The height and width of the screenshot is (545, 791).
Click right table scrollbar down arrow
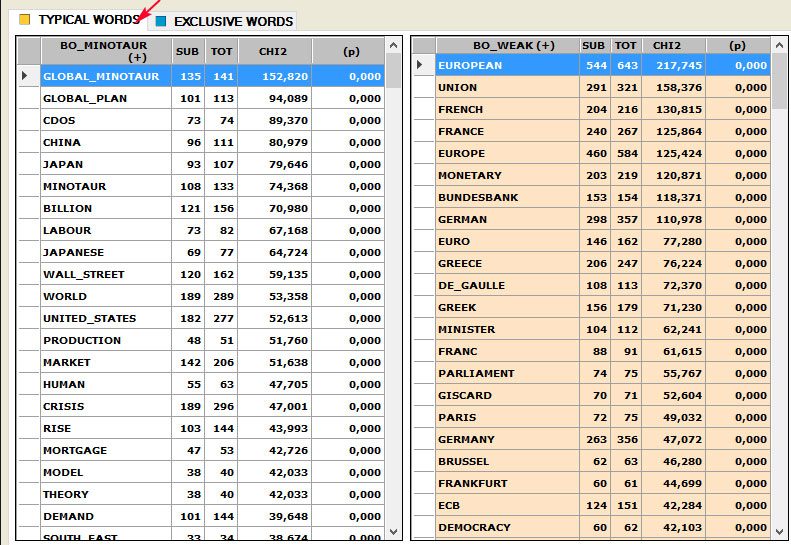point(779,532)
